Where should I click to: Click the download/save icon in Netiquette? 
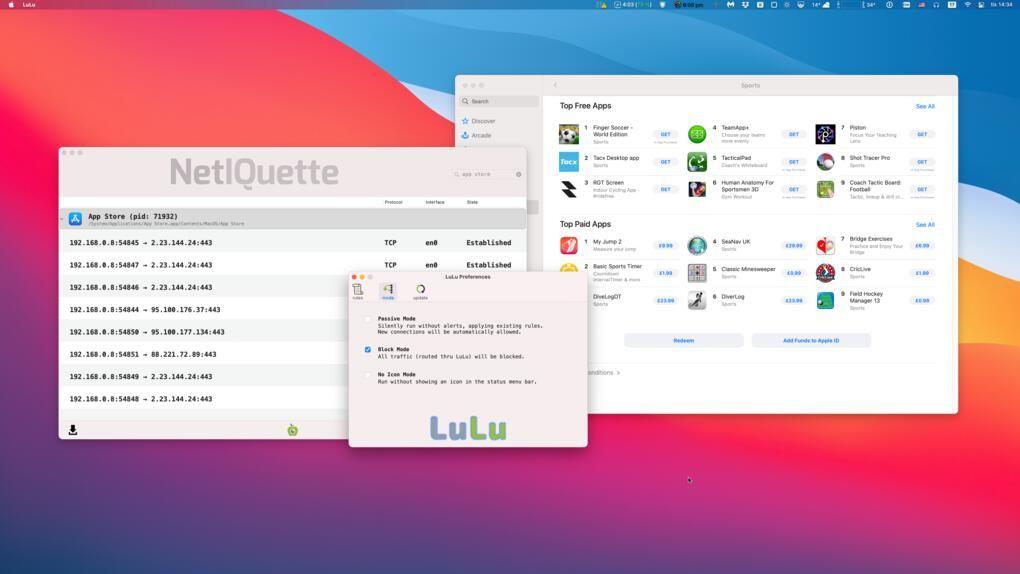tap(73, 430)
